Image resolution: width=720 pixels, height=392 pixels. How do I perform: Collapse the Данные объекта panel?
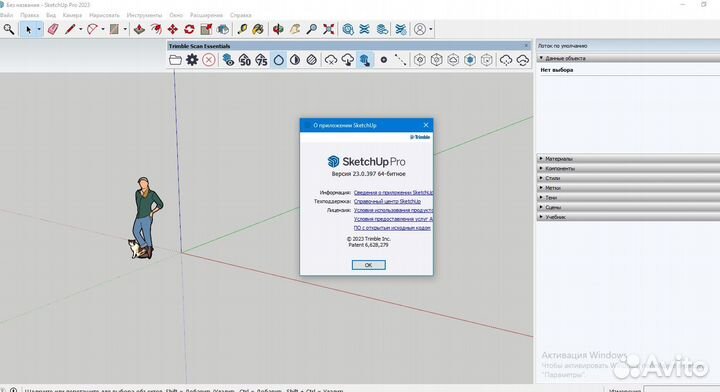click(628, 58)
